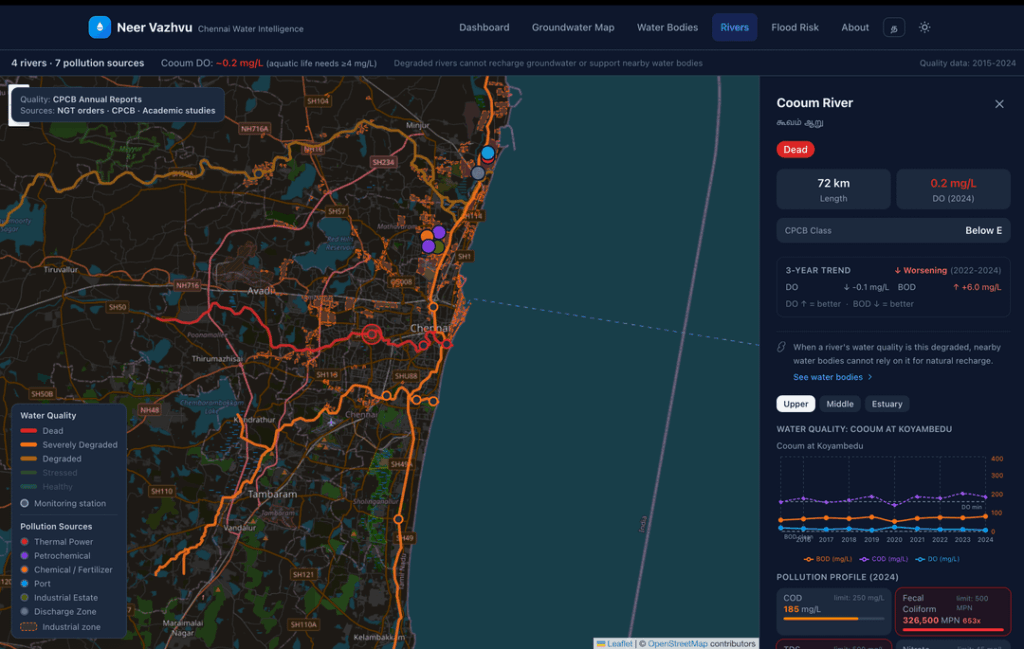
Task: Expand the Middle river section selector
Action: [x=840, y=404]
